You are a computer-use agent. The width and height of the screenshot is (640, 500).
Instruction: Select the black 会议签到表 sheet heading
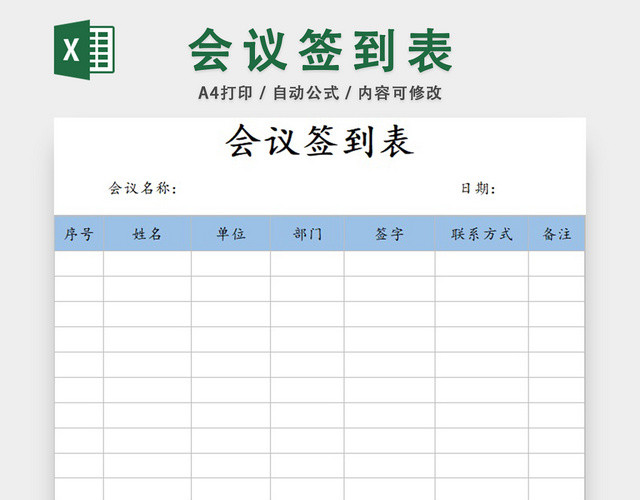coord(320,141)
